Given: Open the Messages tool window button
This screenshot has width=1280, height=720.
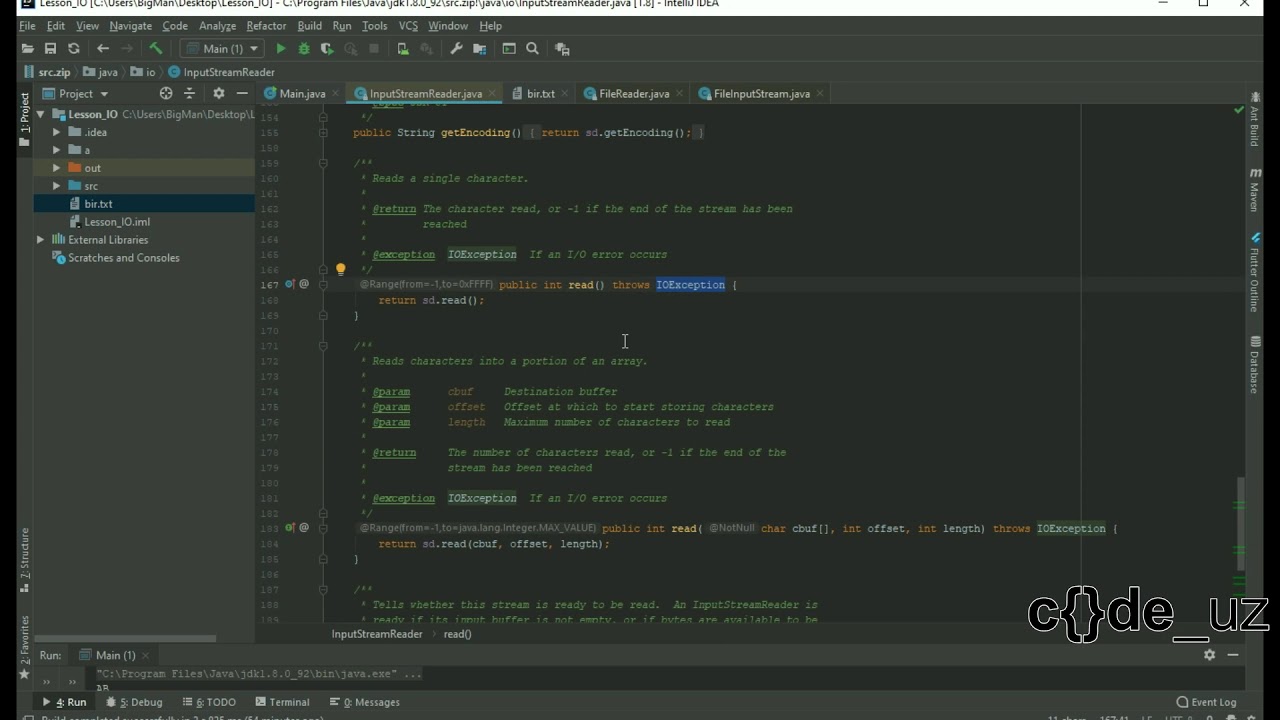Looking at the screenshot, I should click(x=364, y=702).
